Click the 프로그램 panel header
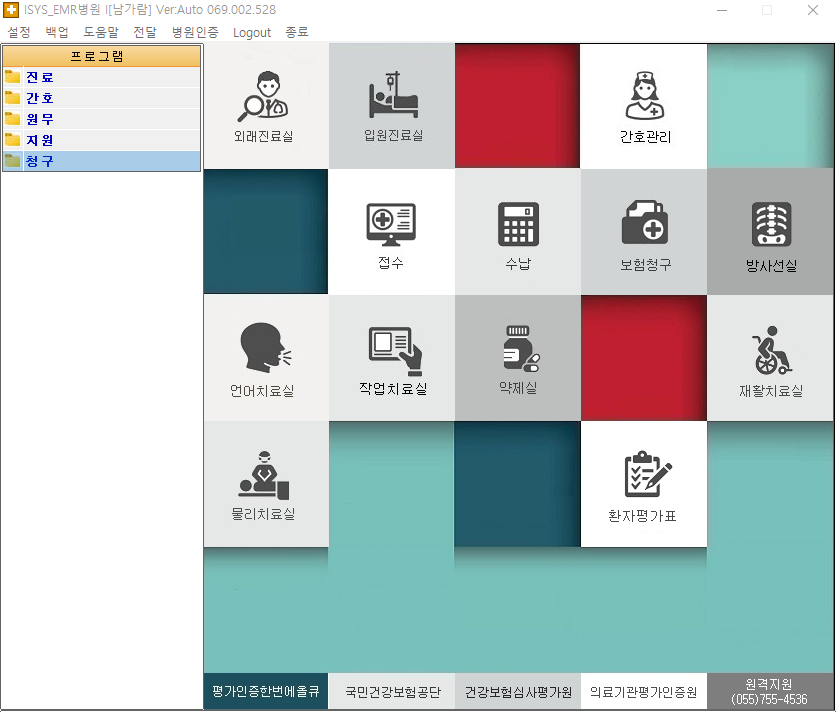This screenshot has height=712, width=836. 101,56
